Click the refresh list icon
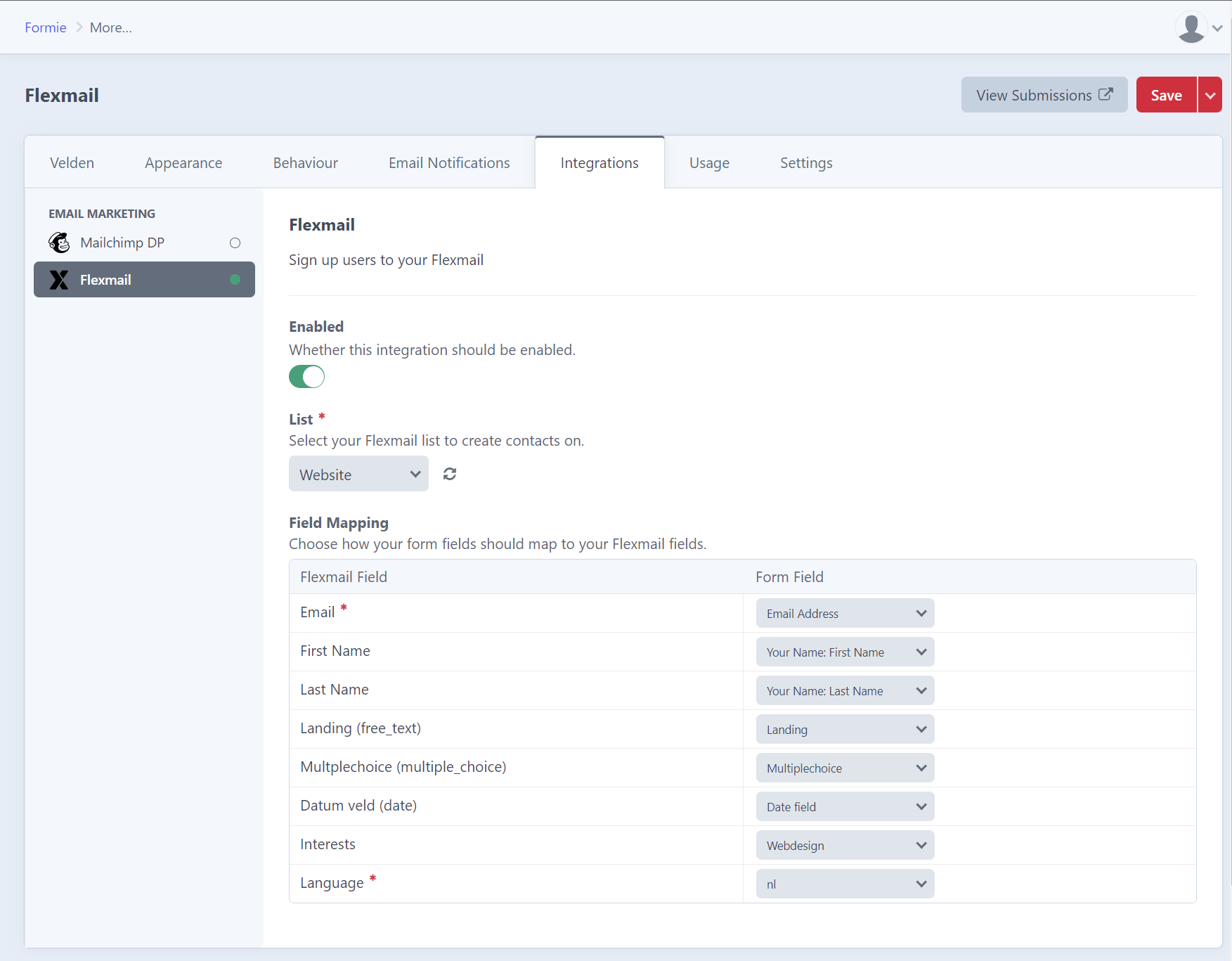This screenshot has width=1232, height=961. point(450,474)
